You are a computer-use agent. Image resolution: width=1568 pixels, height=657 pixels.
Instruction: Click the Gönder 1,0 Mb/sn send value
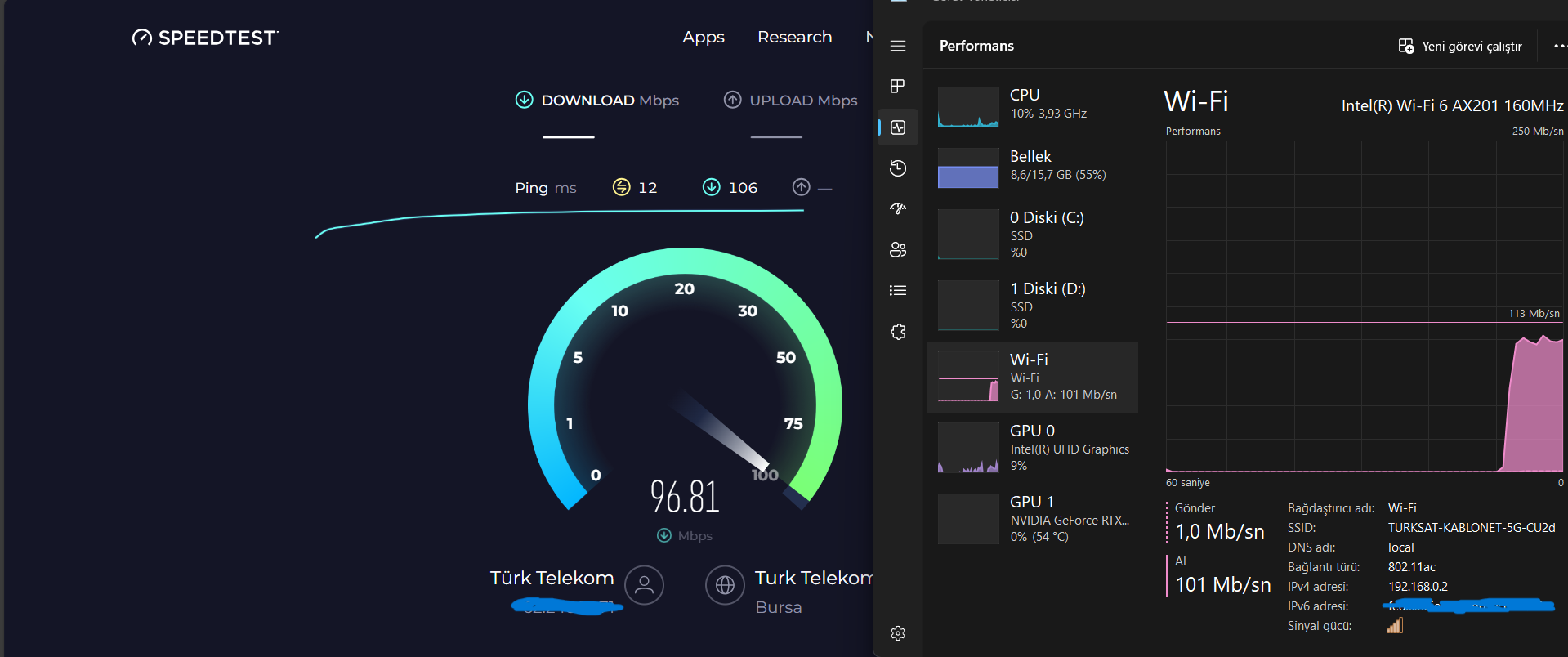coord(1220,532)
